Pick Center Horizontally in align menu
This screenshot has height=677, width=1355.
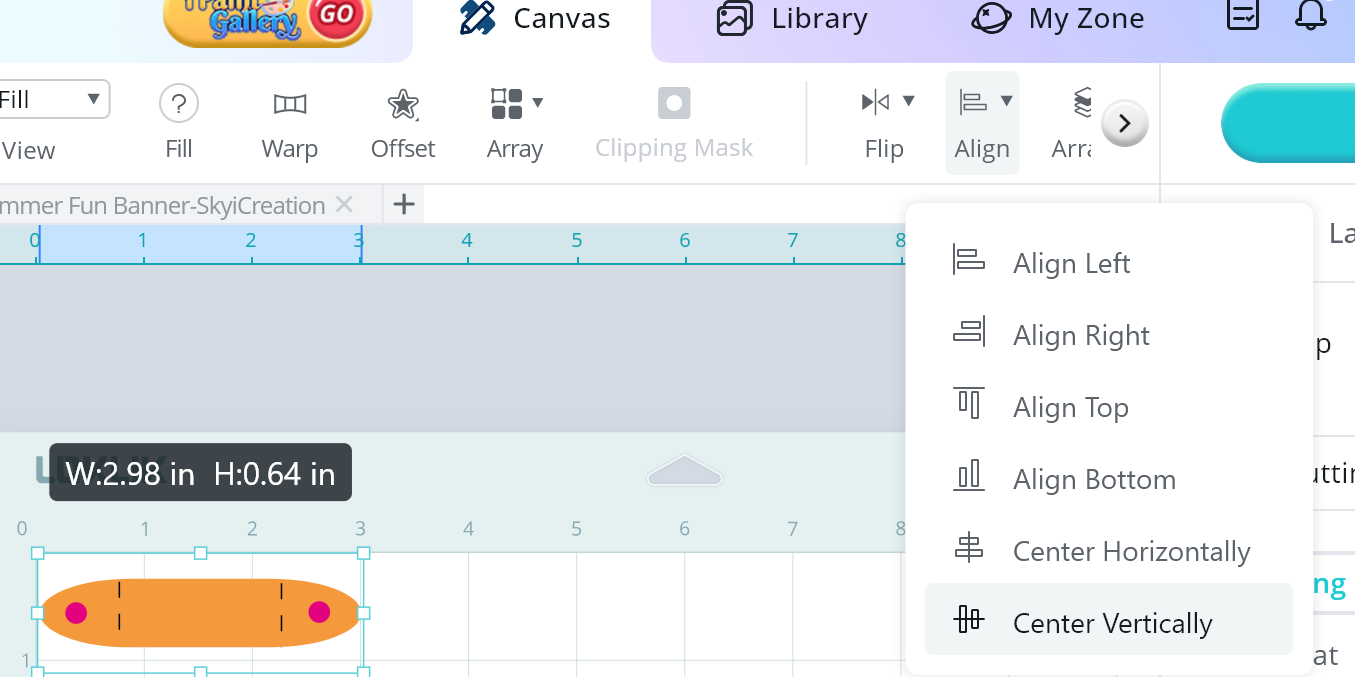pyautogui.click(x=1130, y=551)
